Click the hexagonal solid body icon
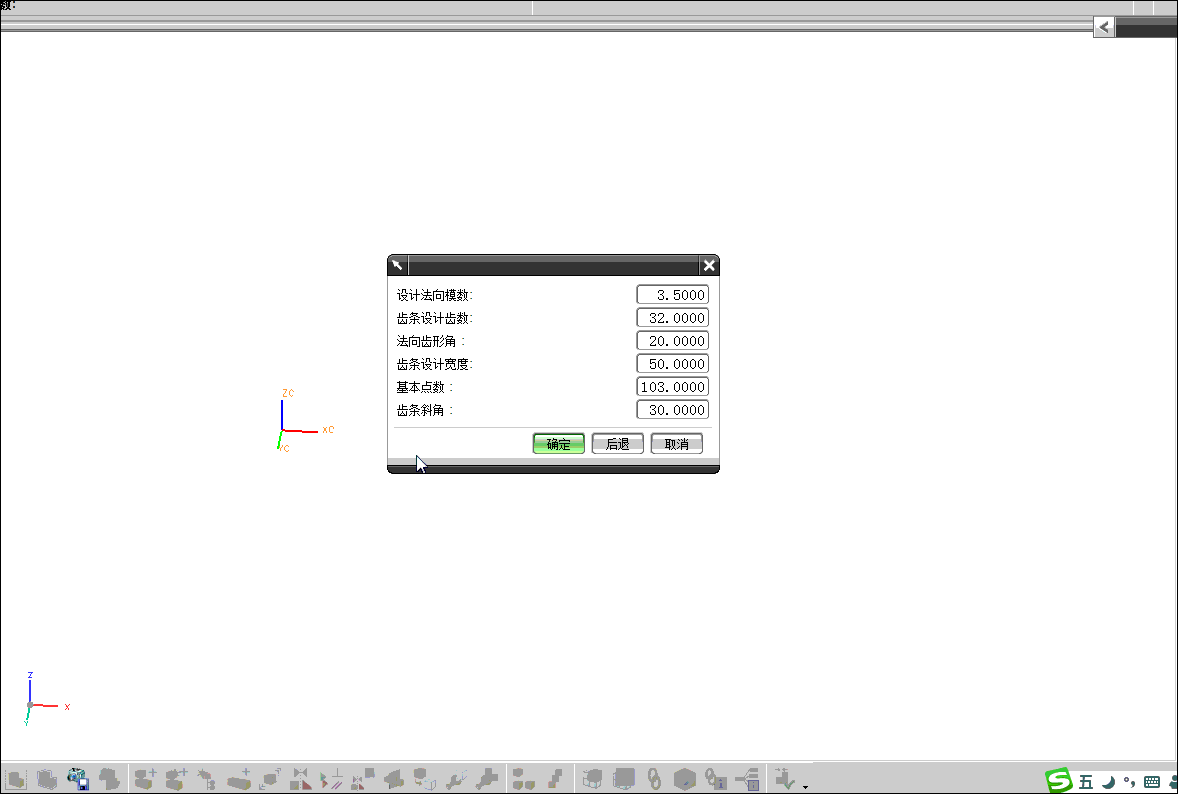 click(x=684, y=779)
